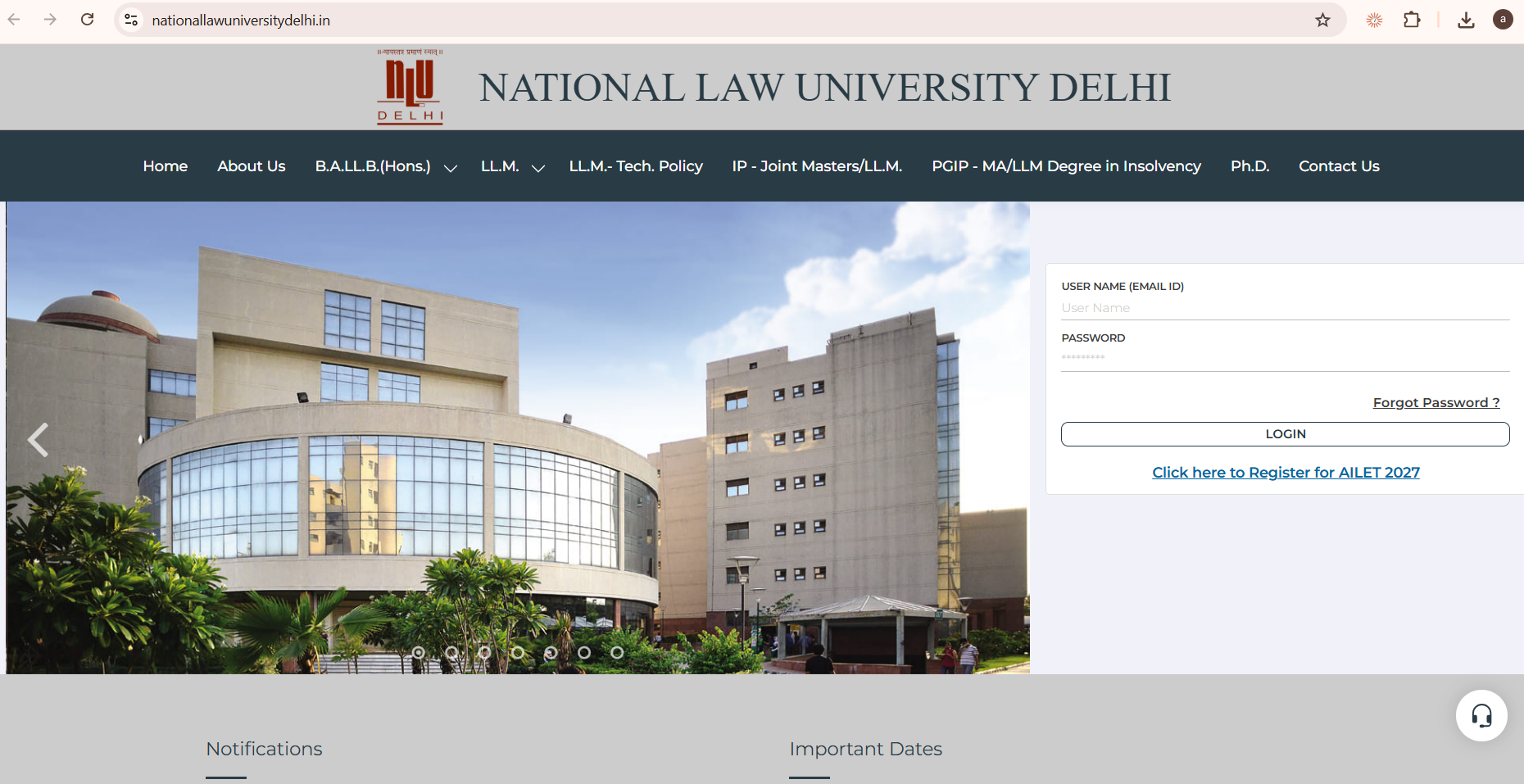Open the browser downloads icon
The image size is (1524, 784).
[1466, 20]
